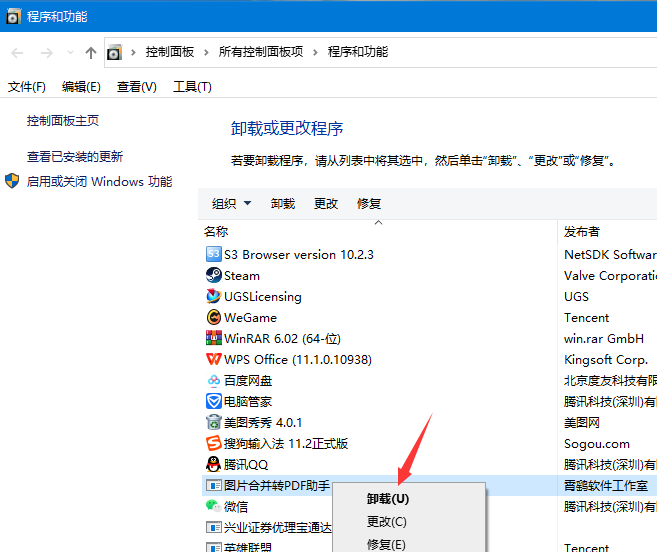Select the 腾讯QQ entry
Image resolution: width=657 pixels, height=552 pixels.
click(x=246, y=465)
